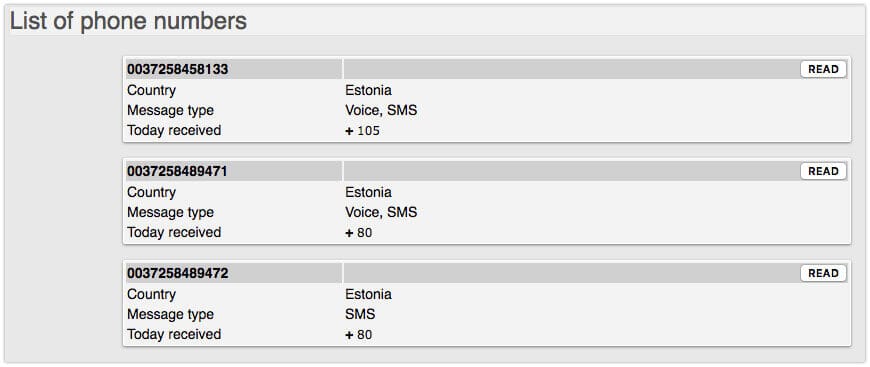This screenshot has height=367, width=870.
Task: Select phone number 0037258489471
Action: click(x=177, y=172)
